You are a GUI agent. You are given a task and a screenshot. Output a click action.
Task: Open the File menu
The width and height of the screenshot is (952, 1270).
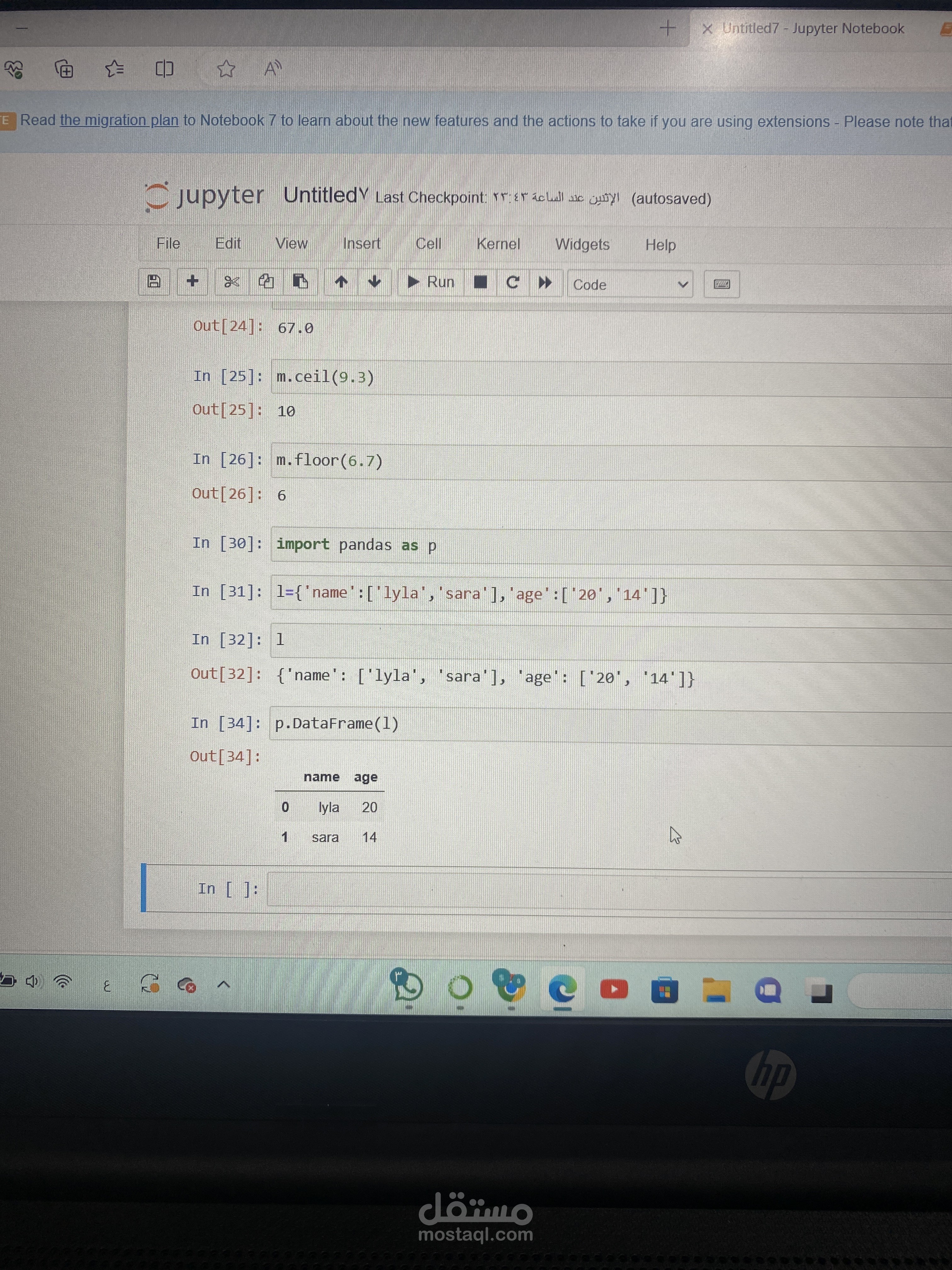click(x=168, y=243)
